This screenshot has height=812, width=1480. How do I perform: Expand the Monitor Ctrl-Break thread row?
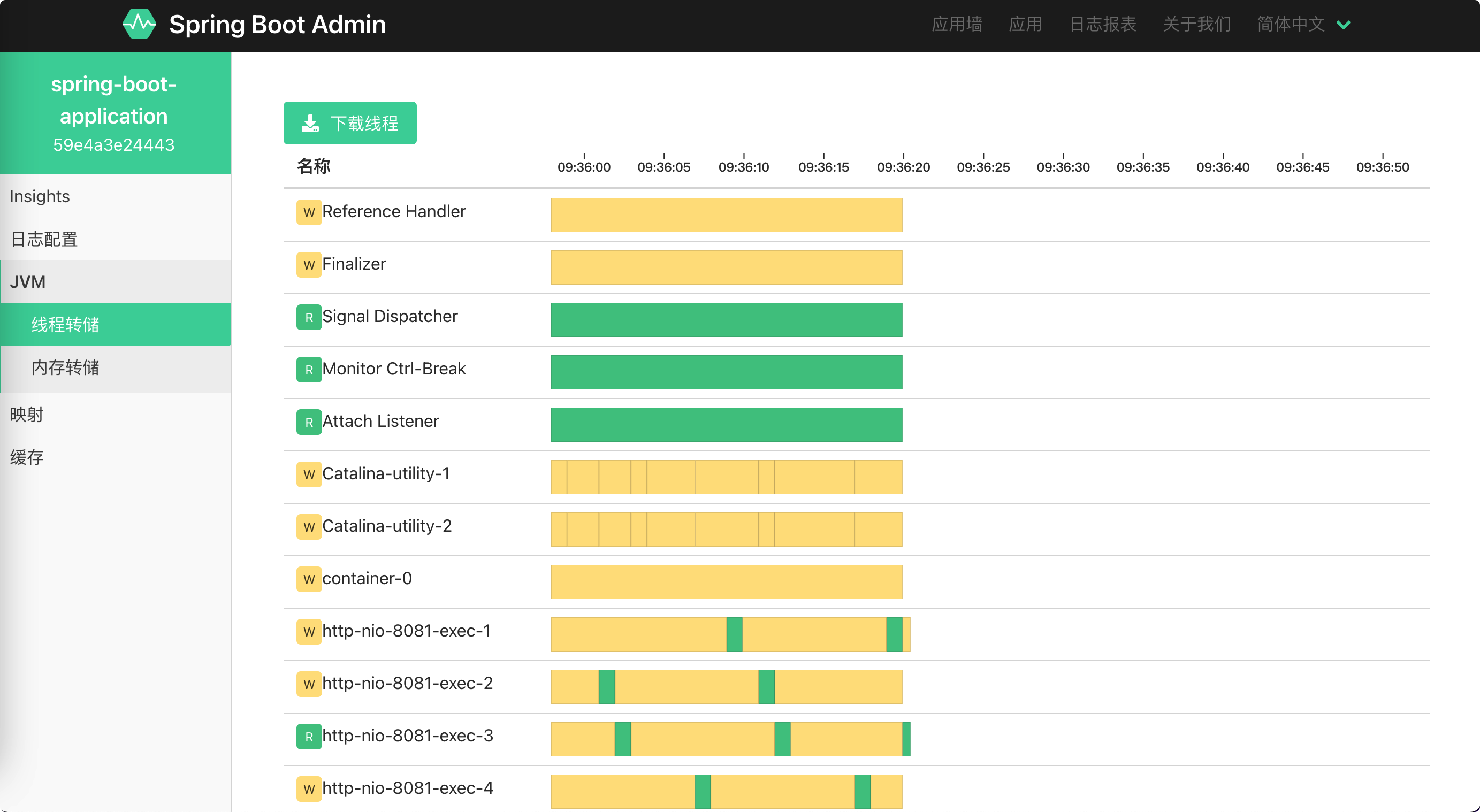[x=856, y=372]
